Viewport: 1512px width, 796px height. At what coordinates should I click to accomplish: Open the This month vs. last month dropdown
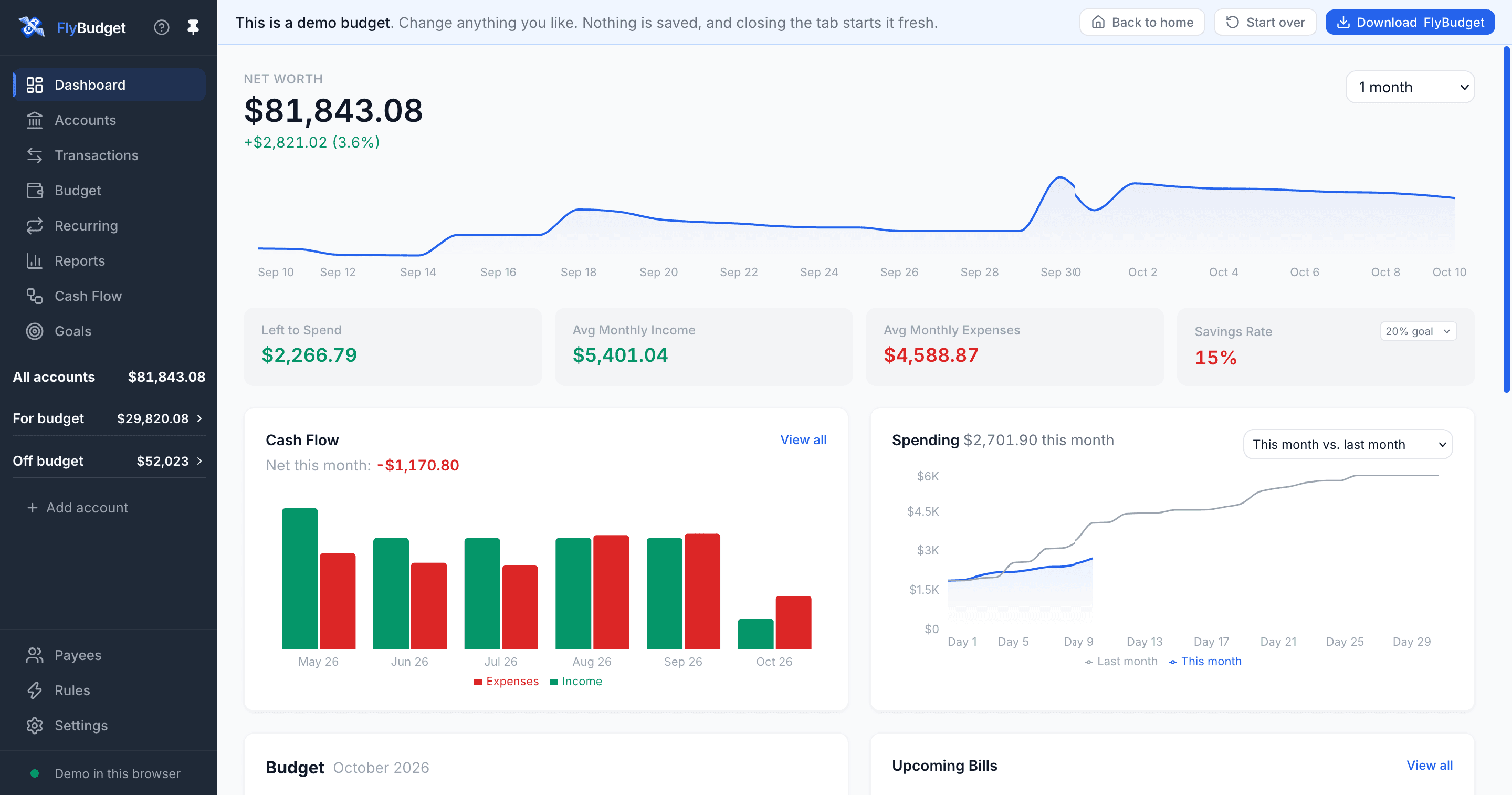click(x=1347, y=444)
